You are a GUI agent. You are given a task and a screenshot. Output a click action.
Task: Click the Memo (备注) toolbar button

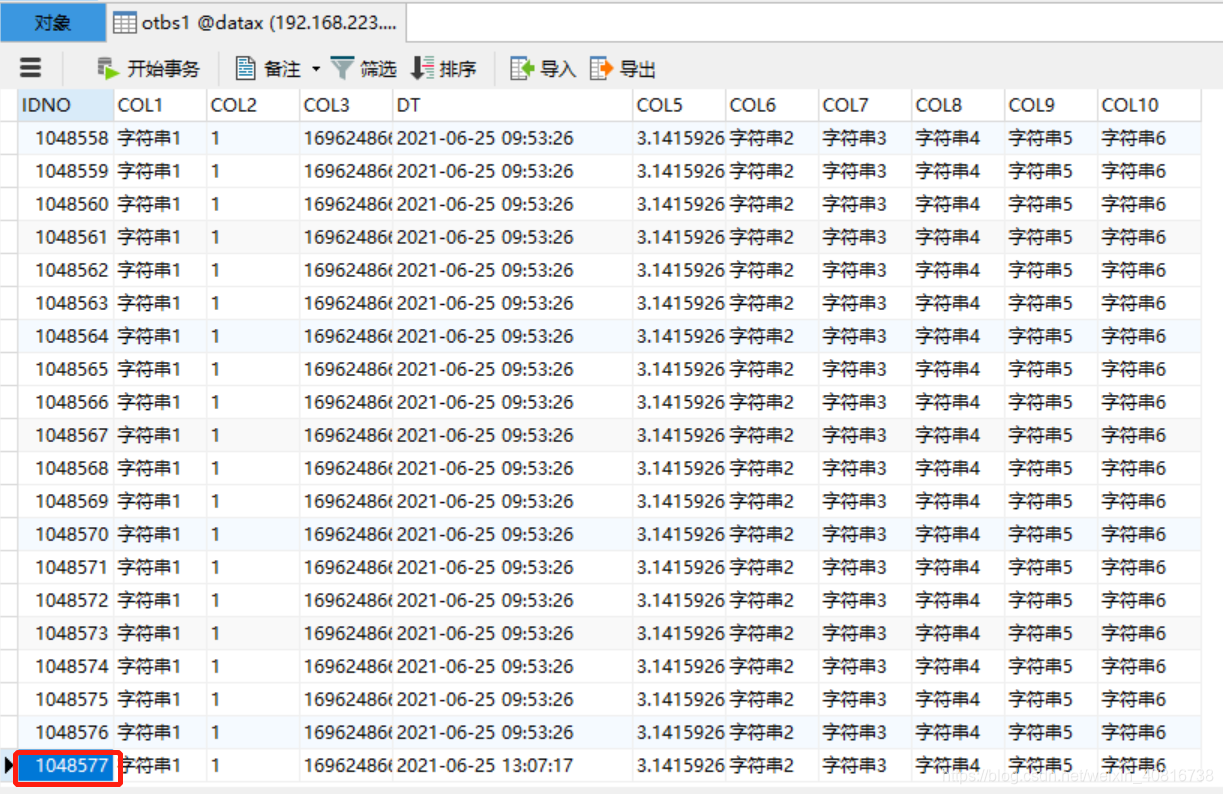click(268, 68)
